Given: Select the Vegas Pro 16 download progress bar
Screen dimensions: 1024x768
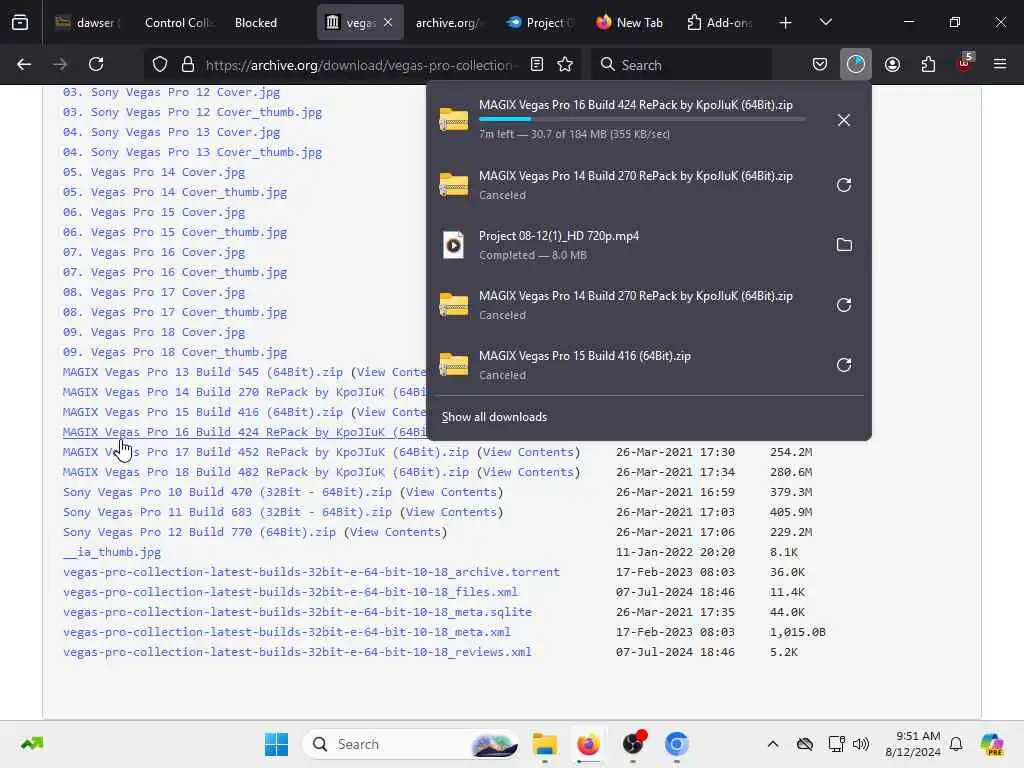Looking at the screenshot, I should click(642, 119).
